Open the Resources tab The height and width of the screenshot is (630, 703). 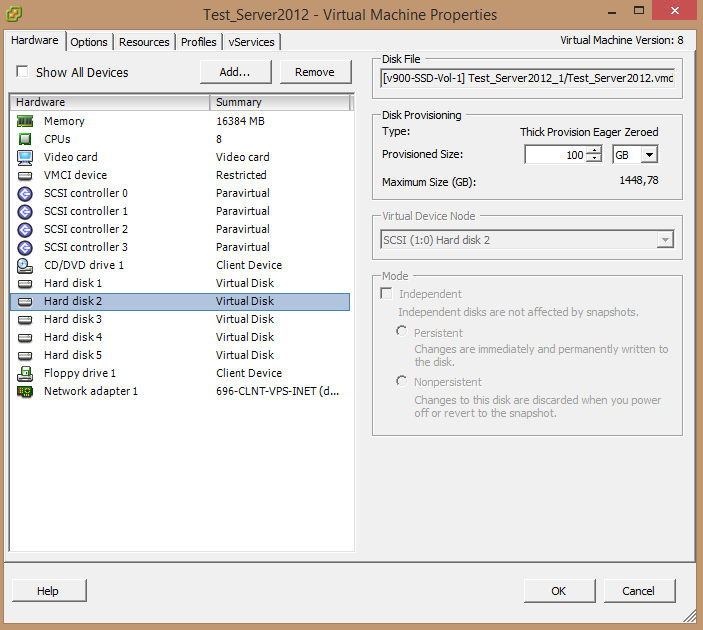click(x=144, y=42)
